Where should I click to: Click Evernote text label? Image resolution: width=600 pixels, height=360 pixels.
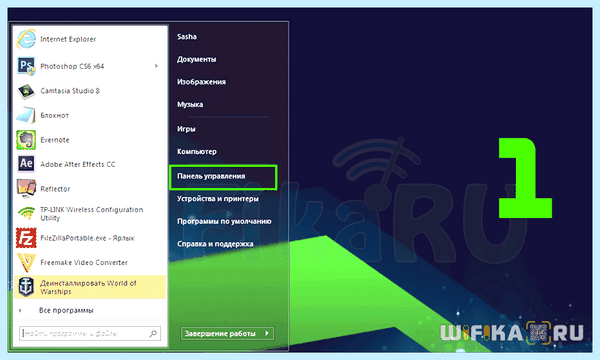coord(55,140)
